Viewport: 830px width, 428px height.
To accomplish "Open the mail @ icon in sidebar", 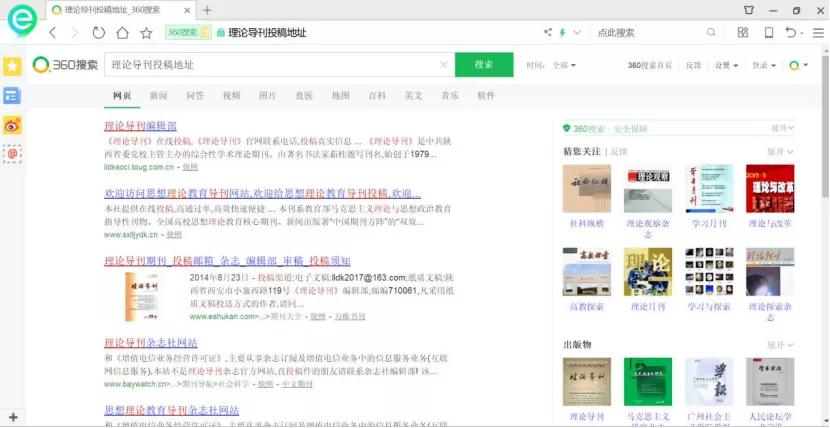I will (x=12, y=154).
